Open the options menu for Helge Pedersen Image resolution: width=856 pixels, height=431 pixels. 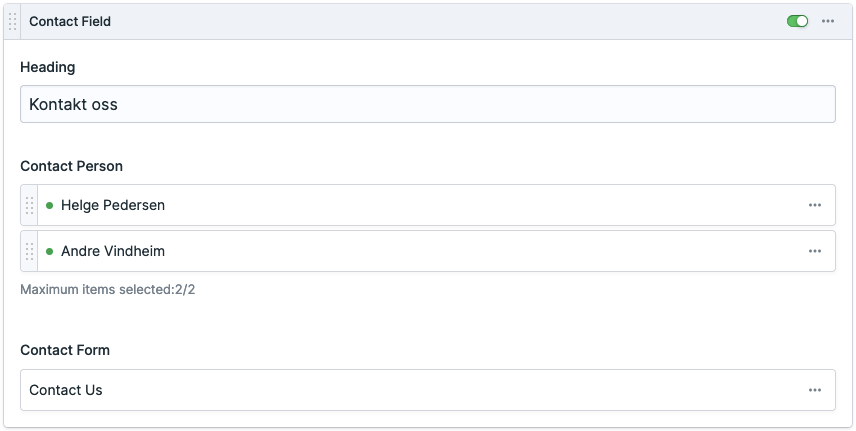click(x=815, y=205)
